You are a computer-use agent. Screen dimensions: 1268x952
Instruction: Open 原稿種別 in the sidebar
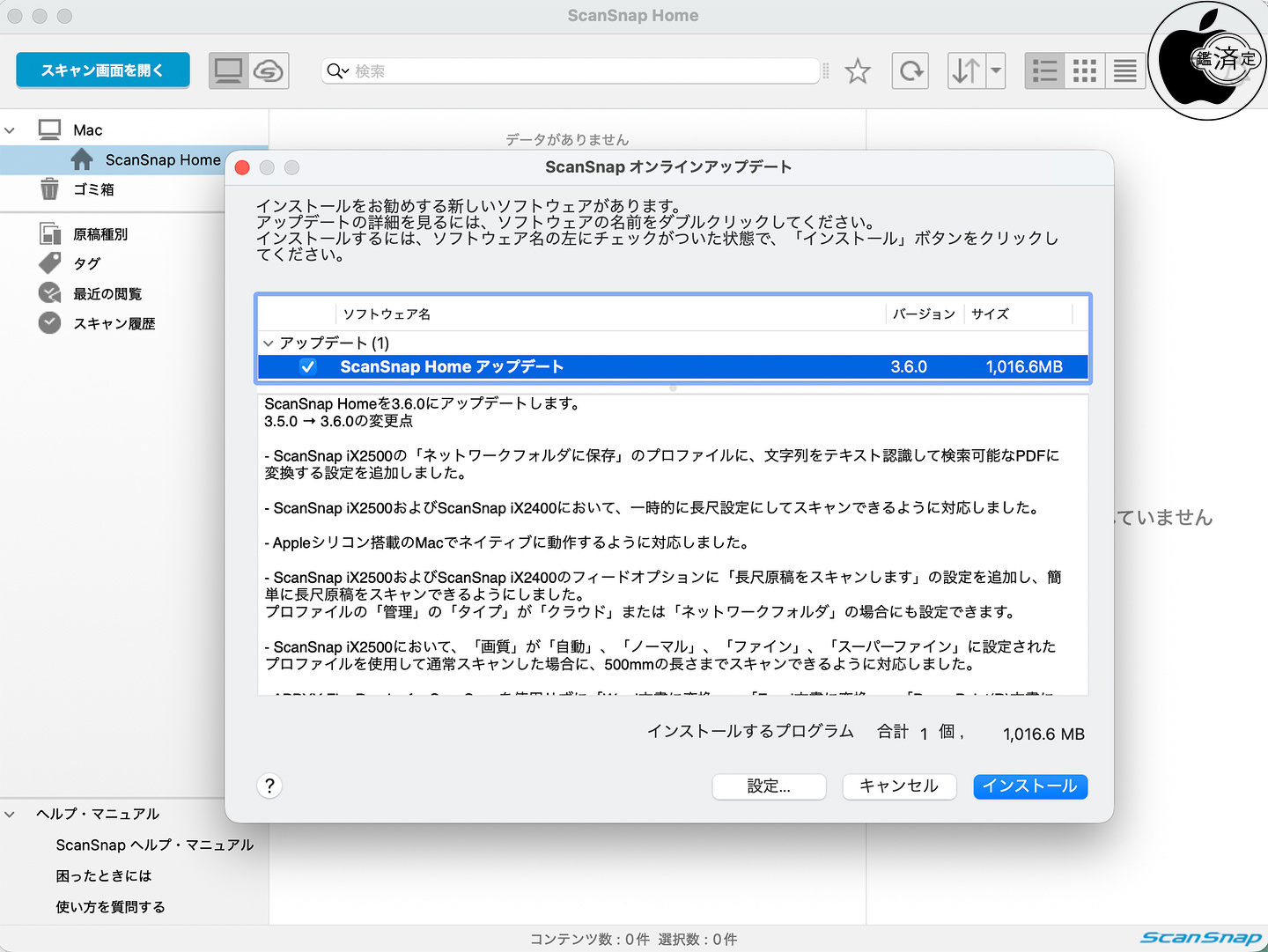point(100,234)
